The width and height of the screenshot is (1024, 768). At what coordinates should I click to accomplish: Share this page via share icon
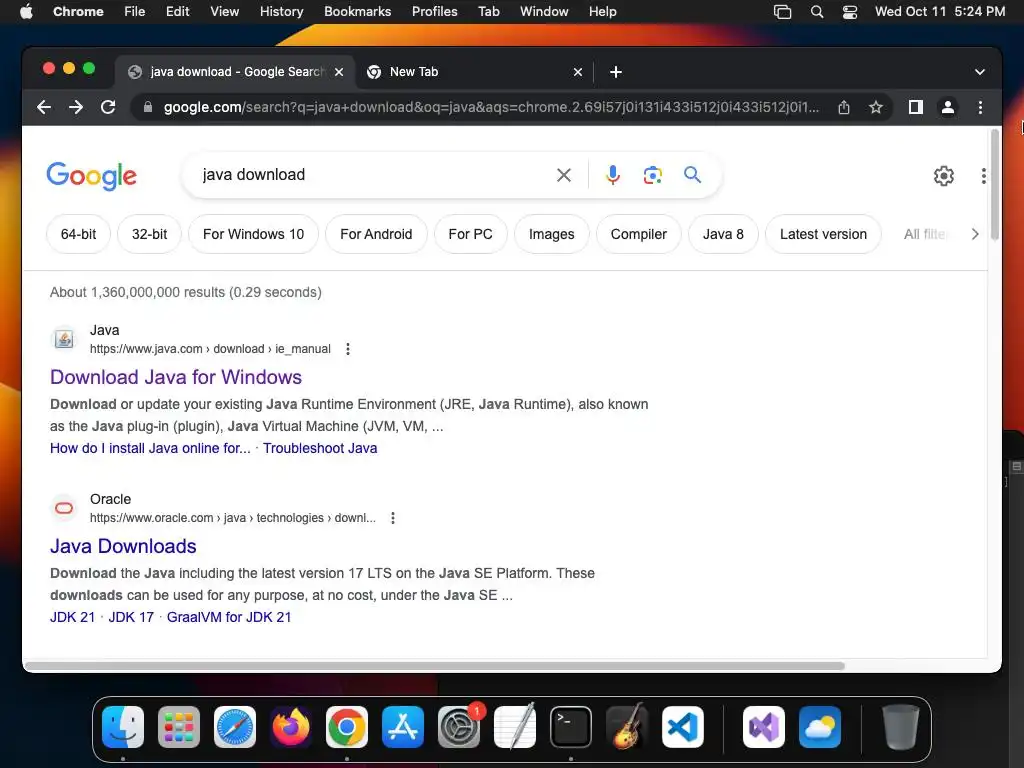[x=844, y=107]
